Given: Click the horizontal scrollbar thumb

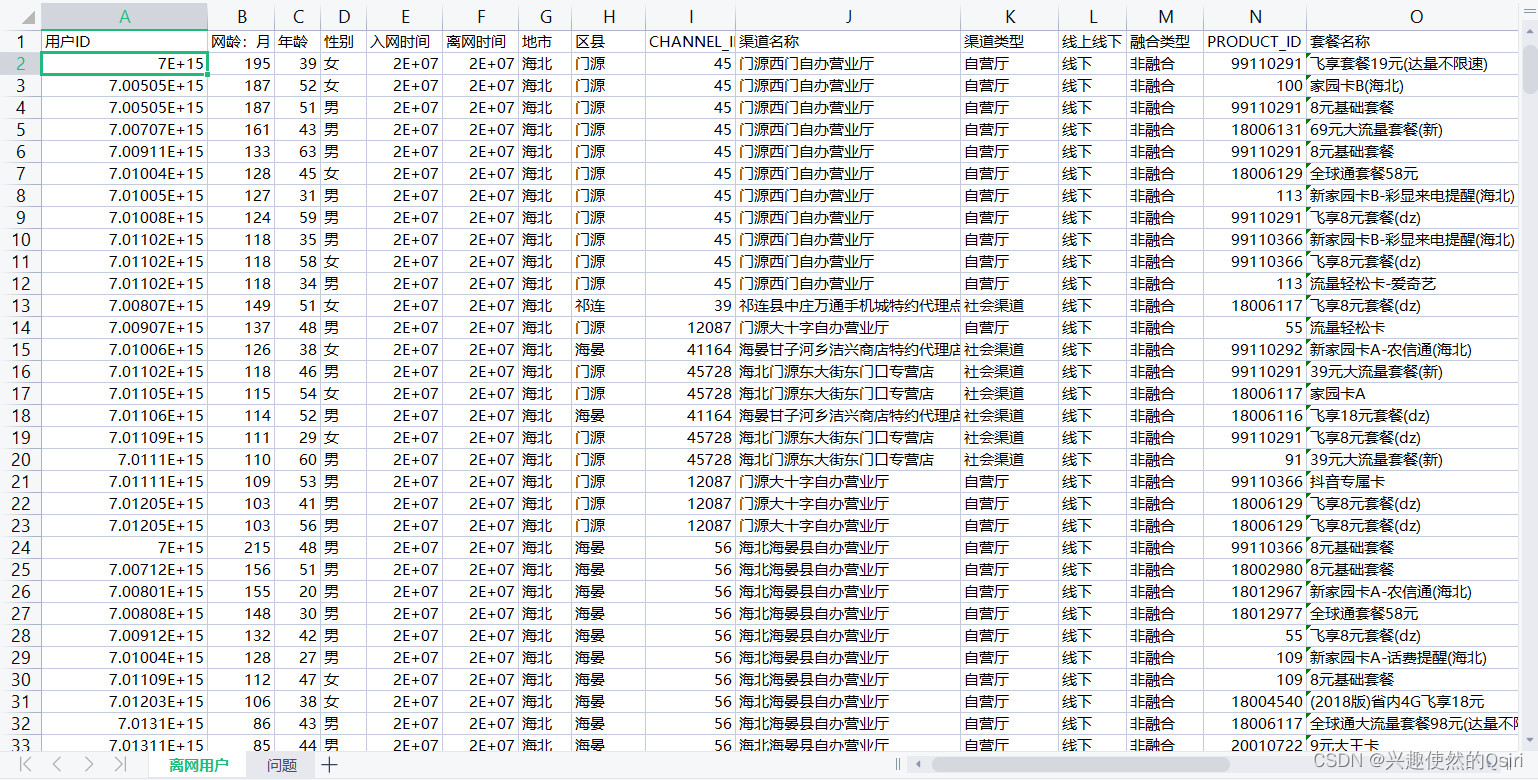Looking at the screenshot, I should click(x=1080, y=765).
